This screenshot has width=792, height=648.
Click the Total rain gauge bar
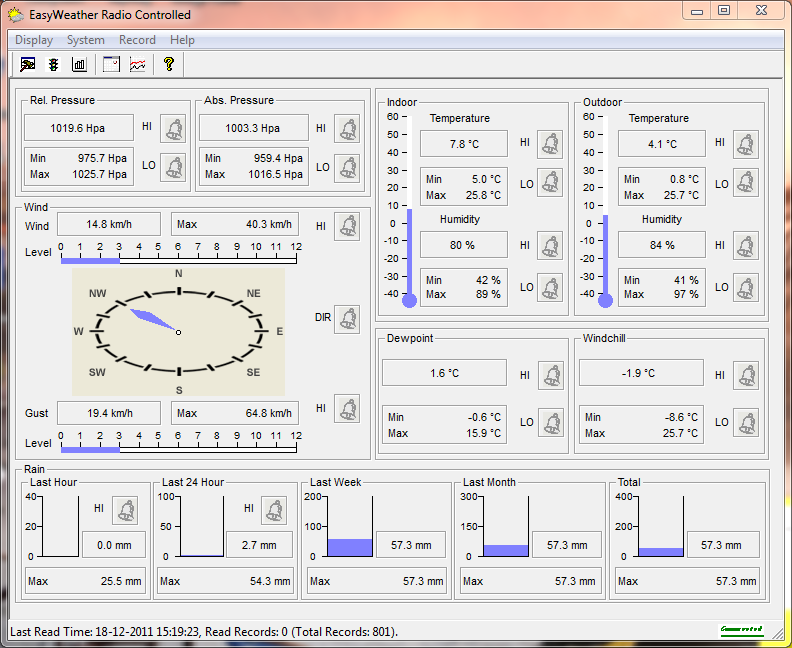(x=661, y=526)
